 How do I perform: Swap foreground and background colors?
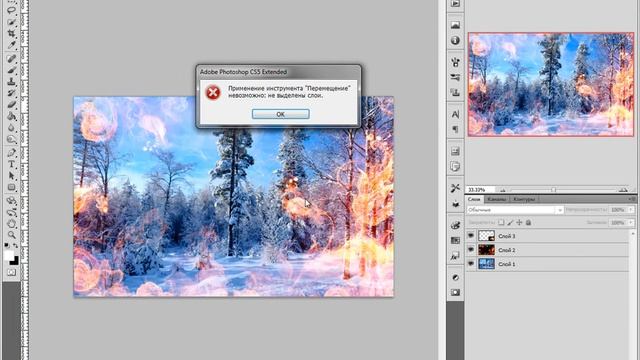16,245
